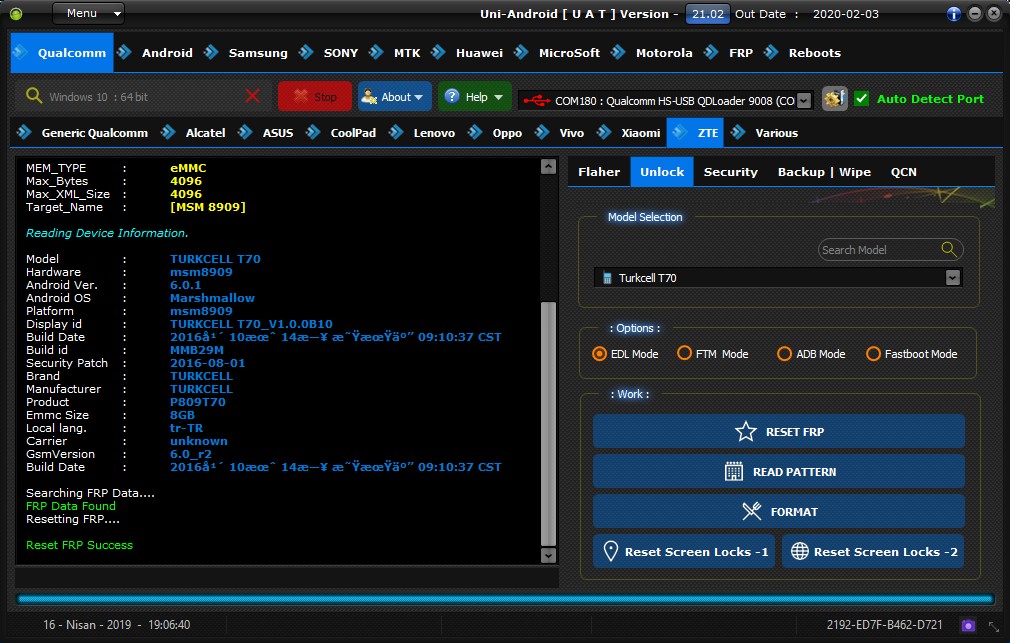Click the log scroll down arrow
1010x643 pixels.
(x=548, y=555)
